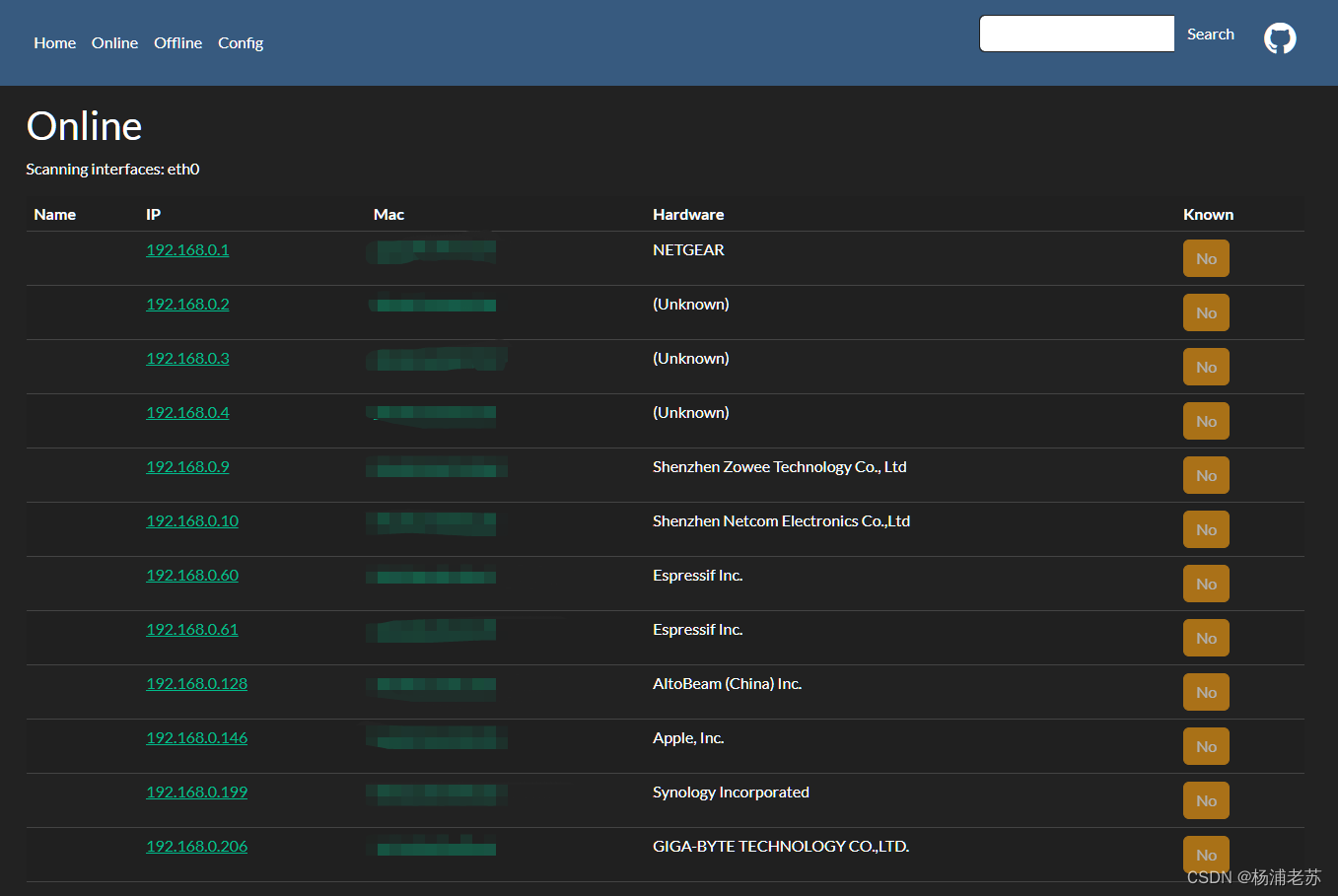The width and height of the screenshot is (1338, 896).
Task: Select (Unknown) hardware for 192.168.0.3
Action: click(690, 358)
